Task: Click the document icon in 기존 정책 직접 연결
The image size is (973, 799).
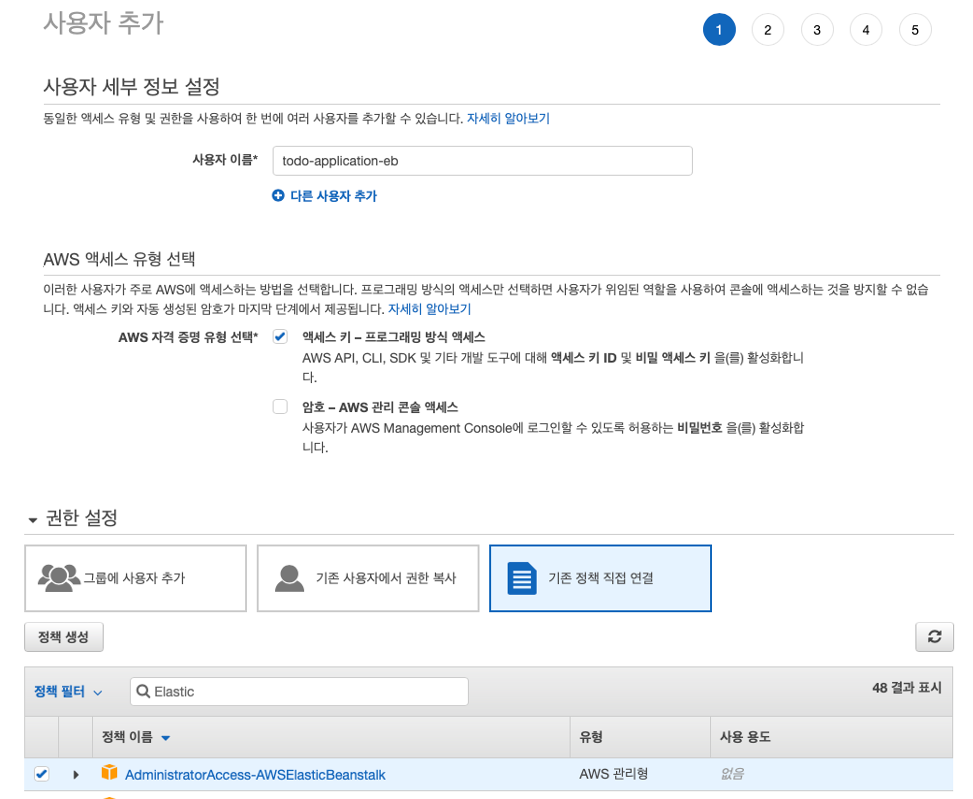Action: tap(522, 578)
